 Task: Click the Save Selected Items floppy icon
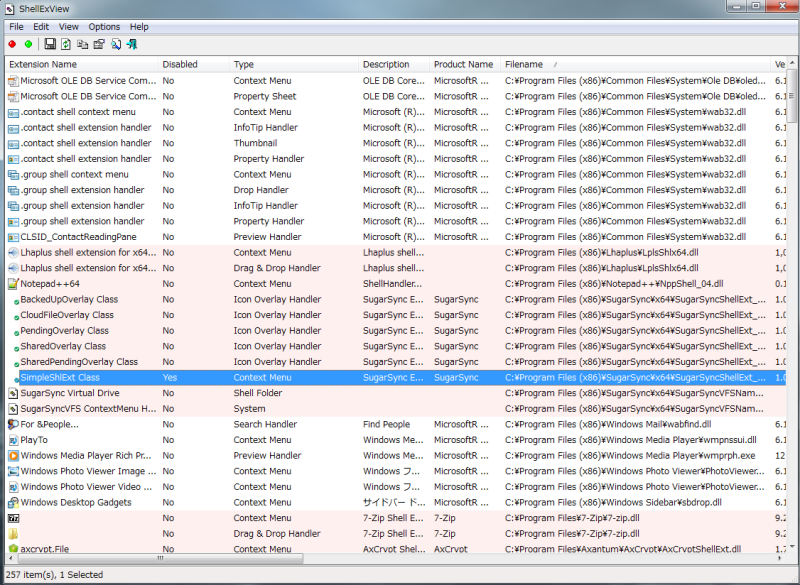(x=50, y=44)
